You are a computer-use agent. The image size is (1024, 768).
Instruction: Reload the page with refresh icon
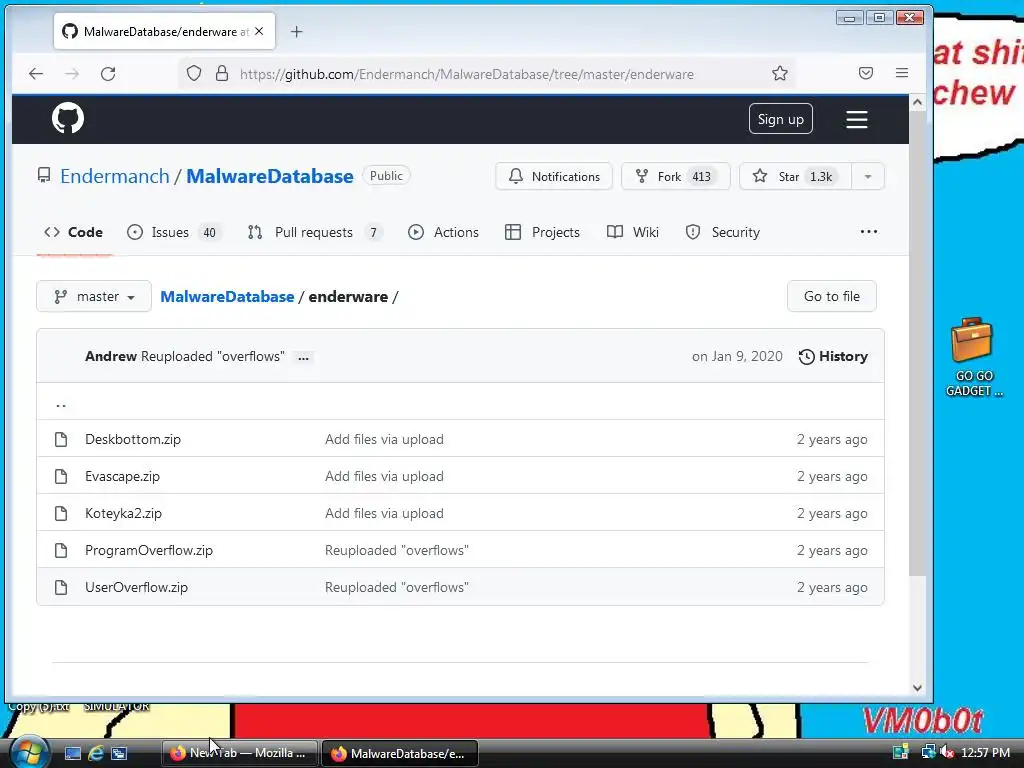coord(108,74)
